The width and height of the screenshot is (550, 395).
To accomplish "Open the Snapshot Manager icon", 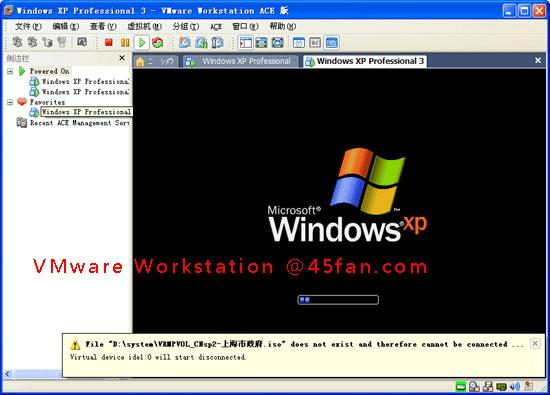I will point(217,43).
